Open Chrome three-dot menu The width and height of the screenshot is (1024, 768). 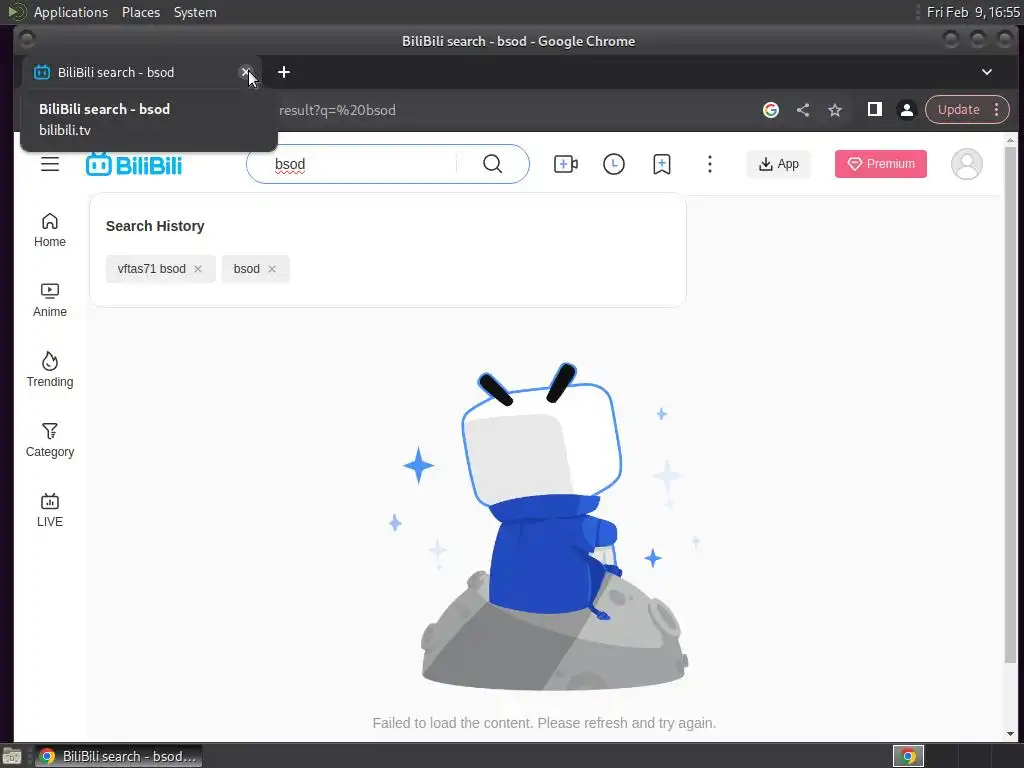(x=997, y=110)
